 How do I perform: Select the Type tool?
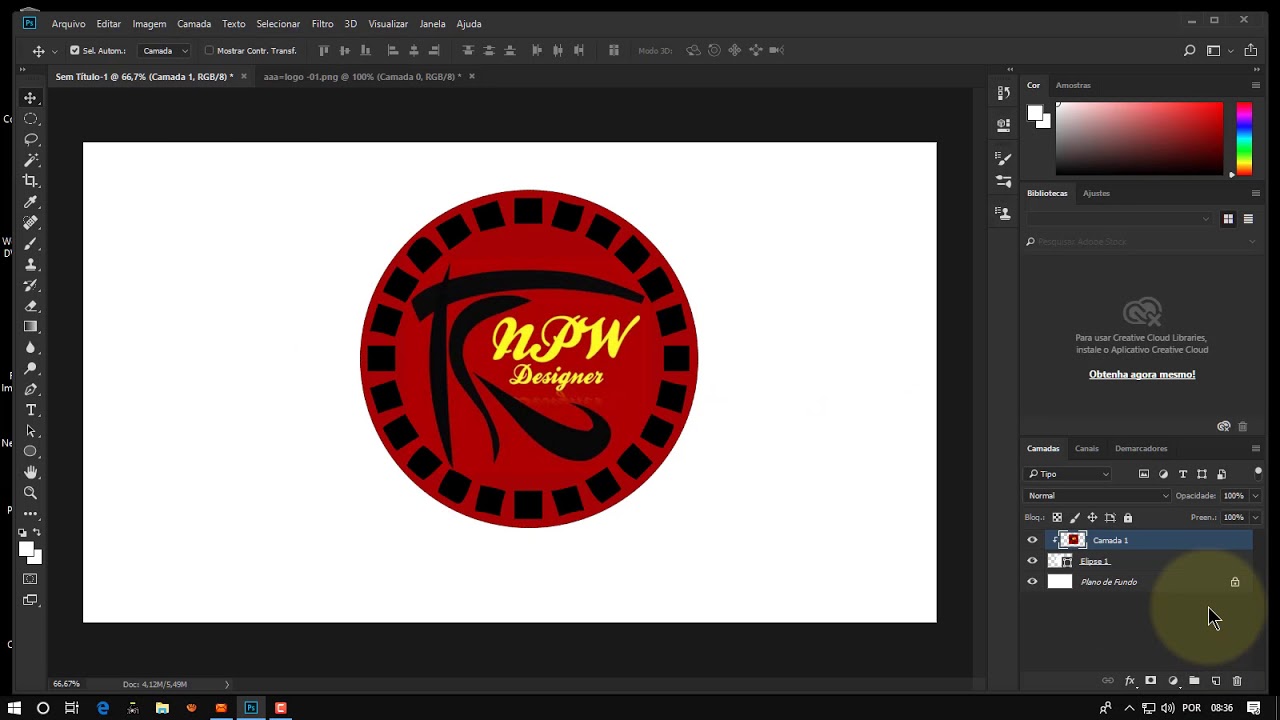tap(30, 410)
